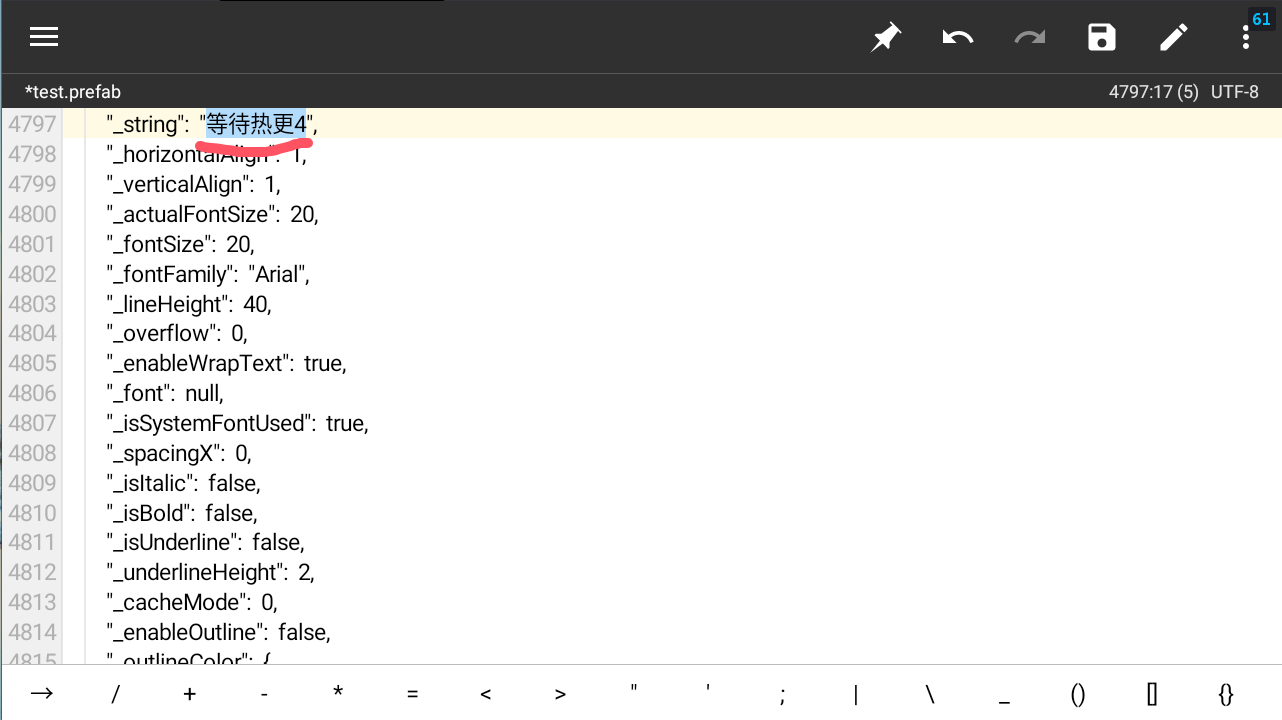
Task: Click the selected text 等待热更4
Action: point(256,124)
